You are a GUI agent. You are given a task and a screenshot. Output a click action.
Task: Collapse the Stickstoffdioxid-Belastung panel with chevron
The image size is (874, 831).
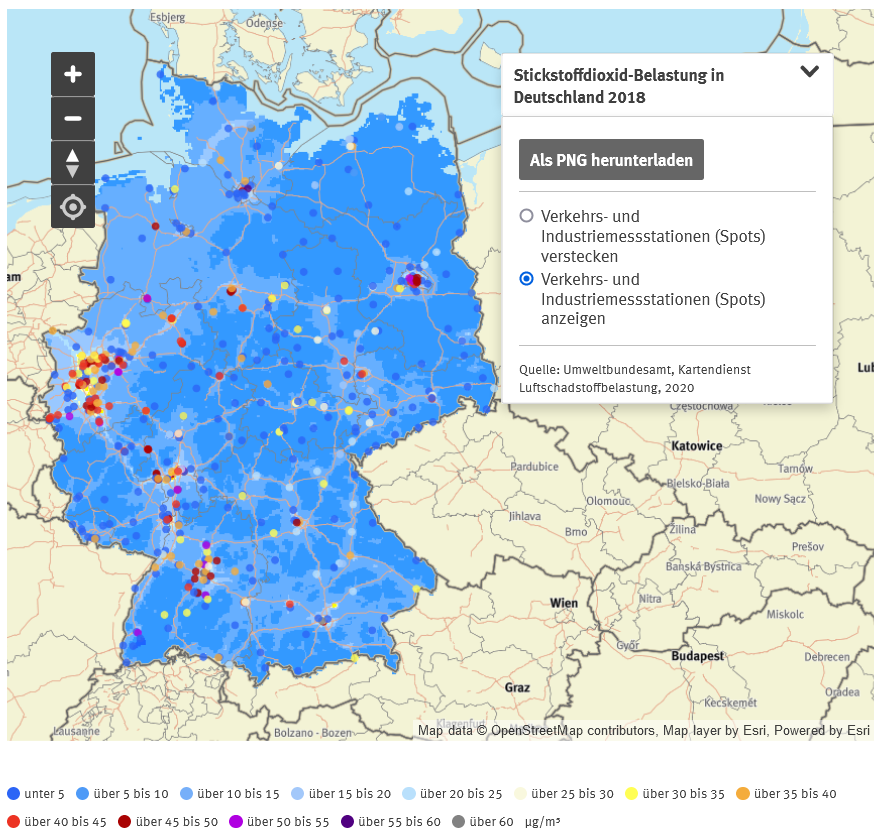tap(810, 72)
